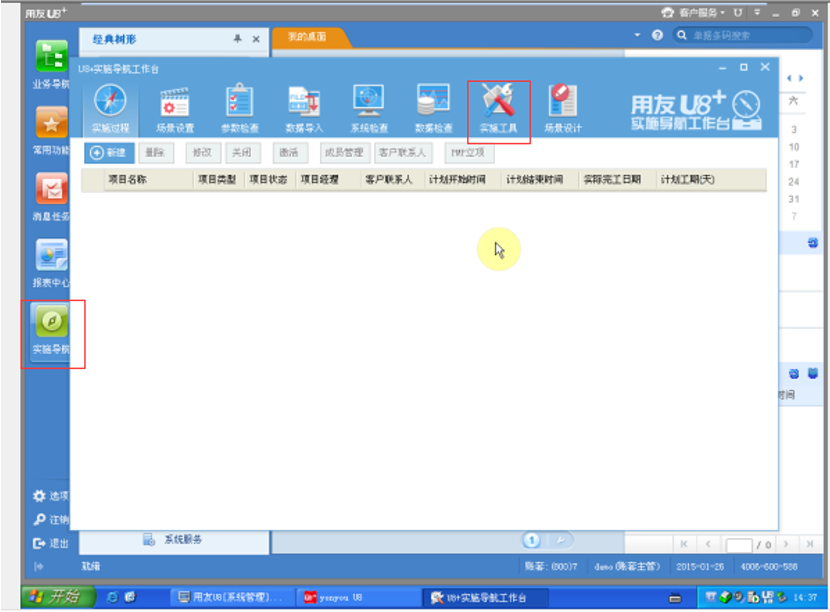Open the 实施工具 hammer and wrench icon
This screenshot has height=612, width=830.
[498, 109]
